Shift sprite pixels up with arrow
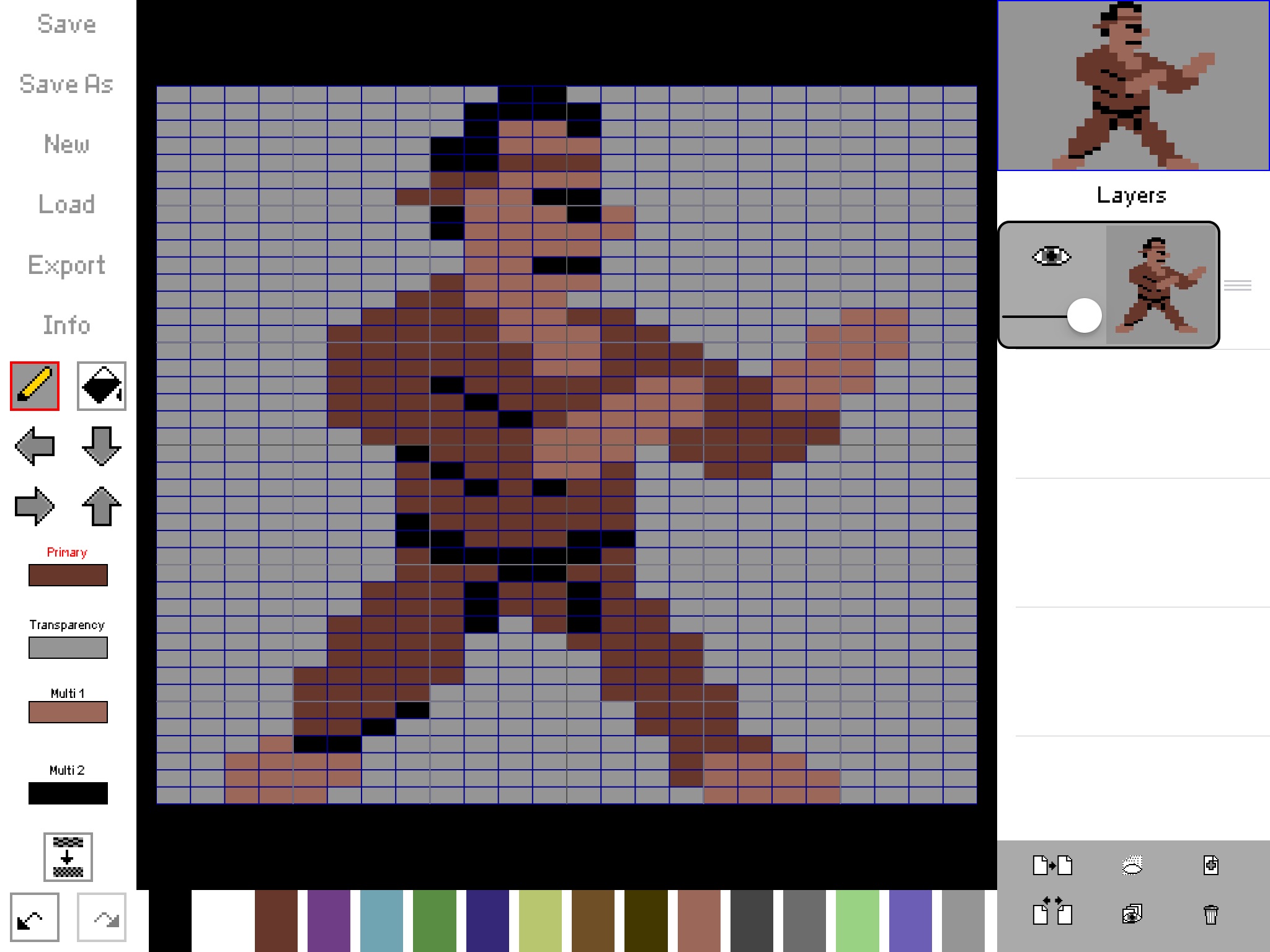This screenshot has height=952, width=1270. 101,506
